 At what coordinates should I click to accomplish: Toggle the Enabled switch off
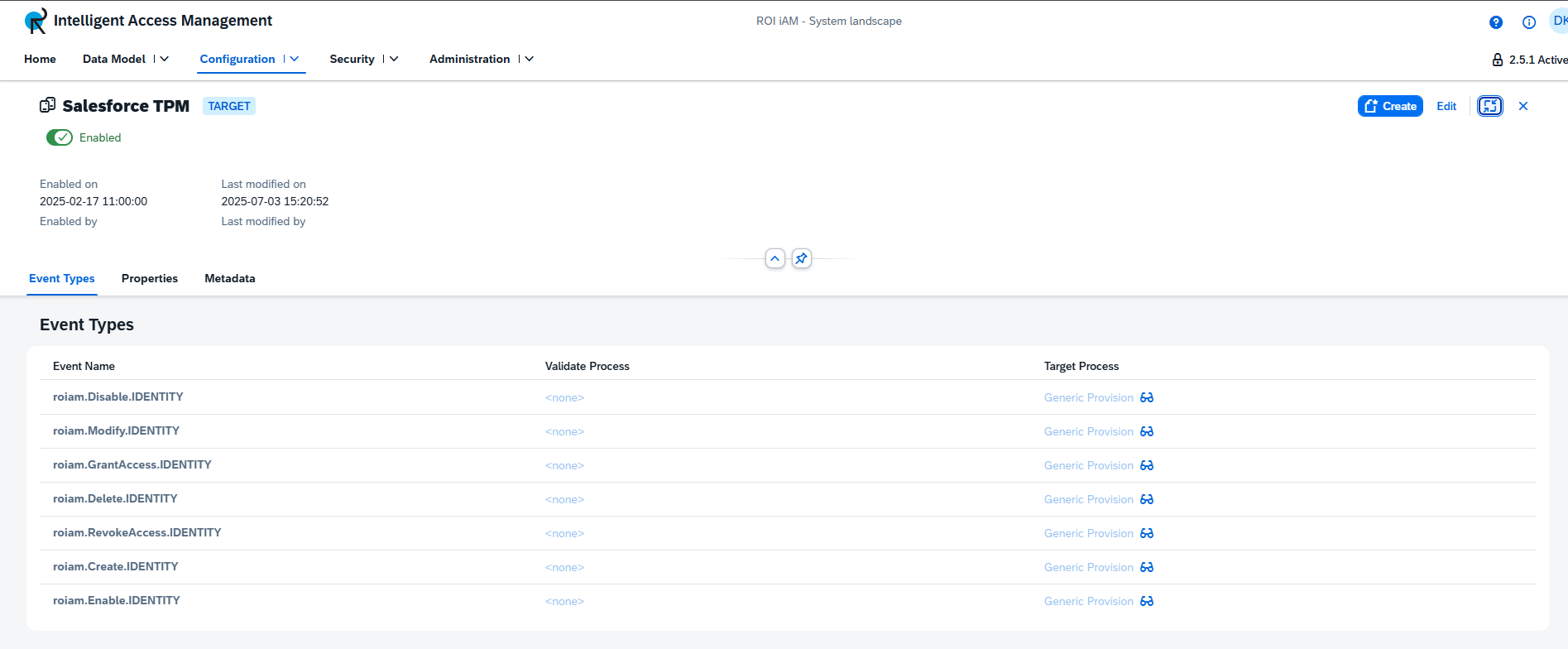60,137
